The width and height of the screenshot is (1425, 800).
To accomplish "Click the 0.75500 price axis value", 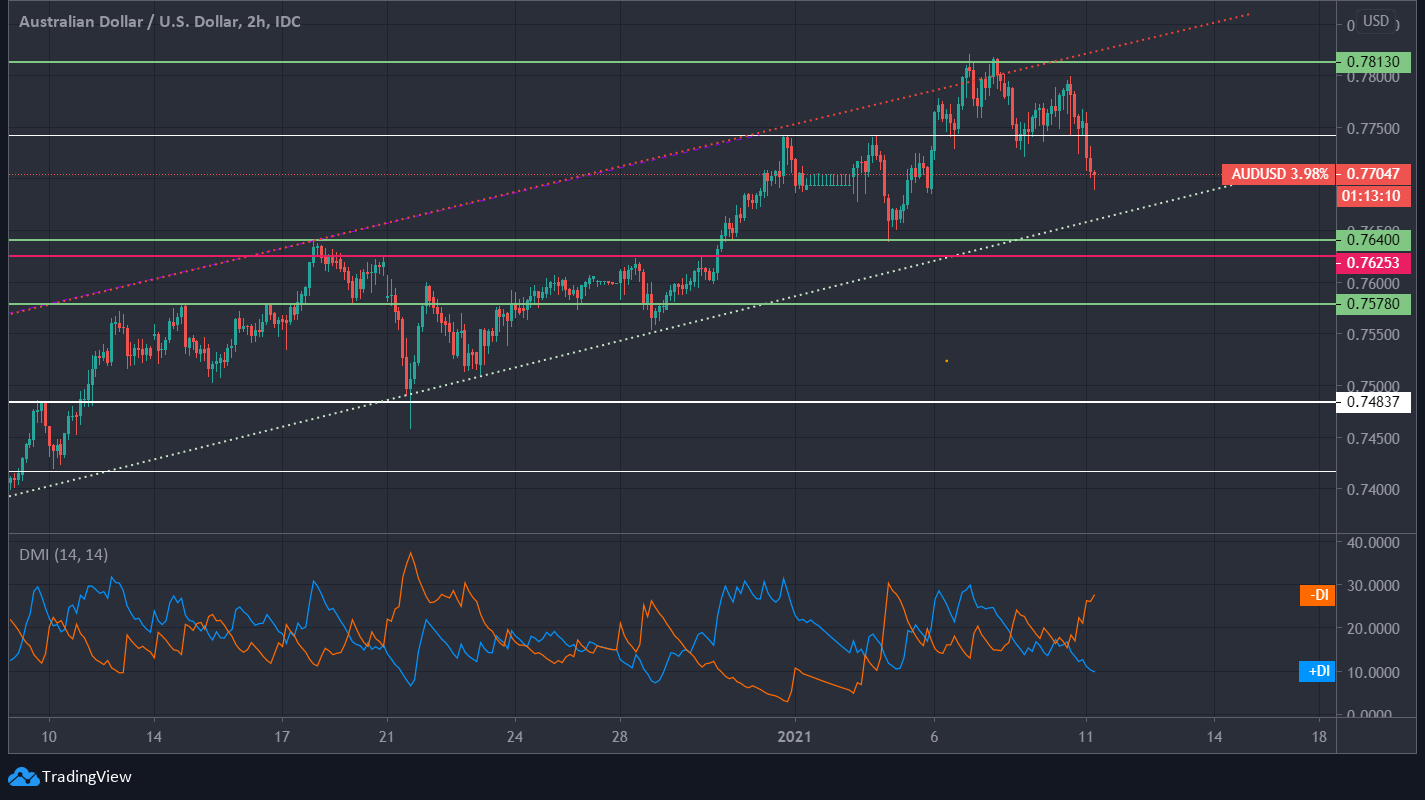I will pos(1373,334).
